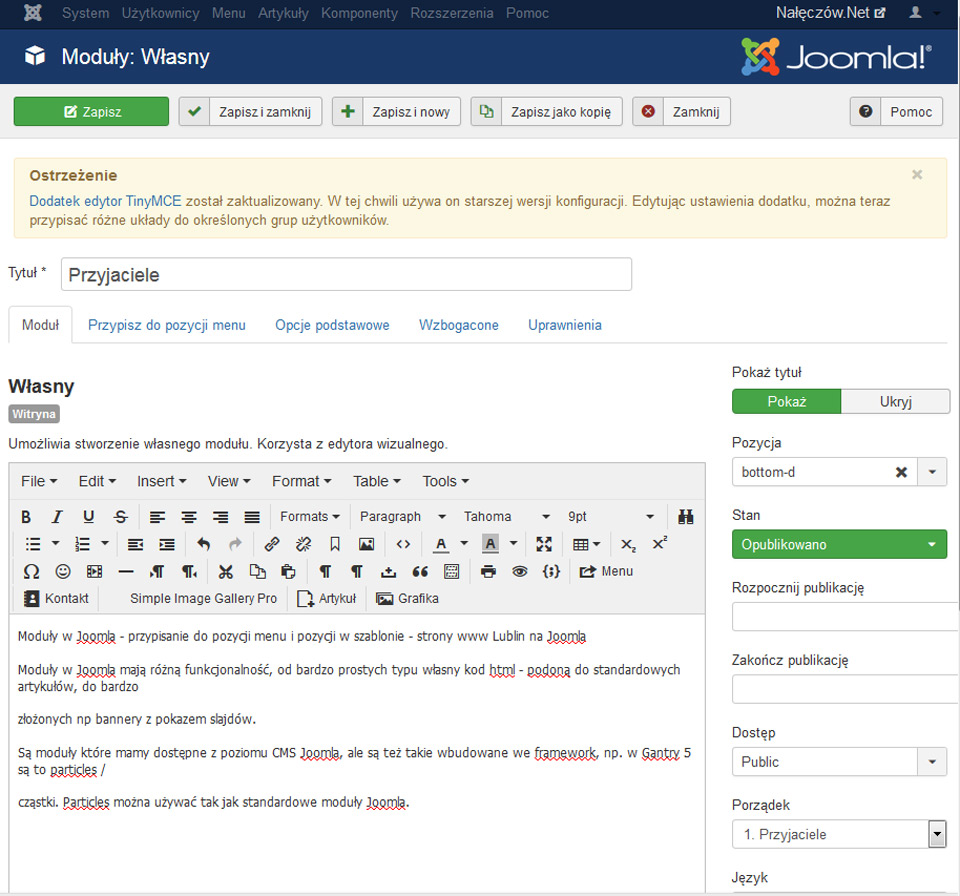Viewport: 960px width, 896px height.
Task: Click the Zamknij button
Action: (x=681, y=111)
